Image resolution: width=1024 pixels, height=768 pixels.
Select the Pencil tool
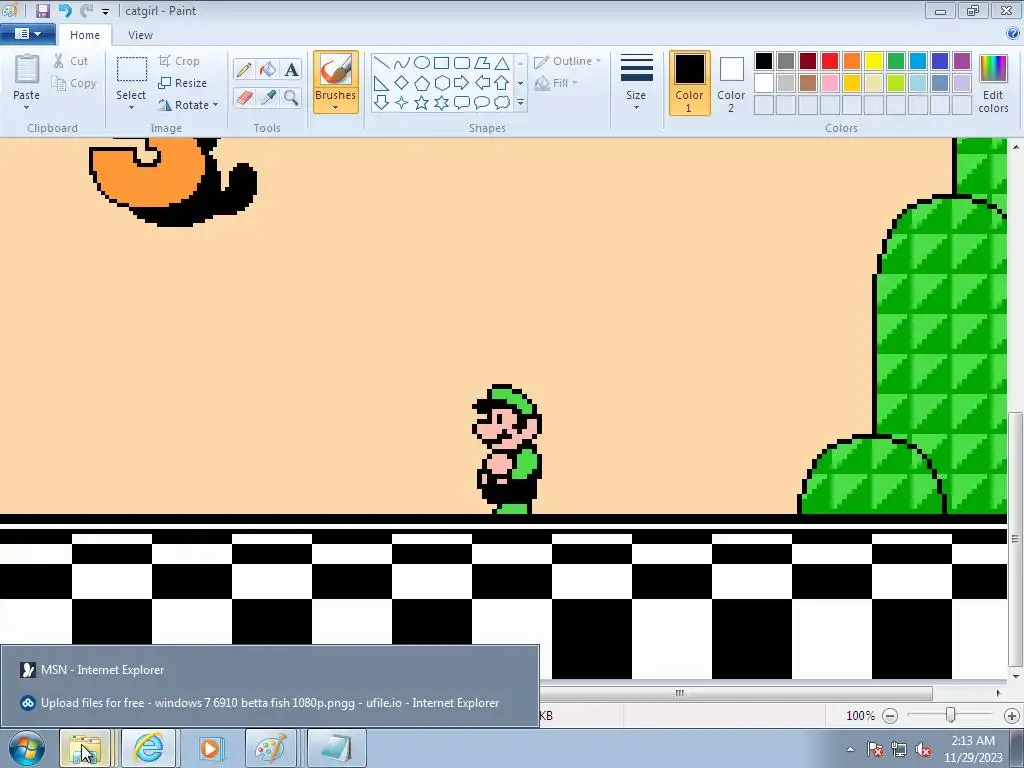244,69
